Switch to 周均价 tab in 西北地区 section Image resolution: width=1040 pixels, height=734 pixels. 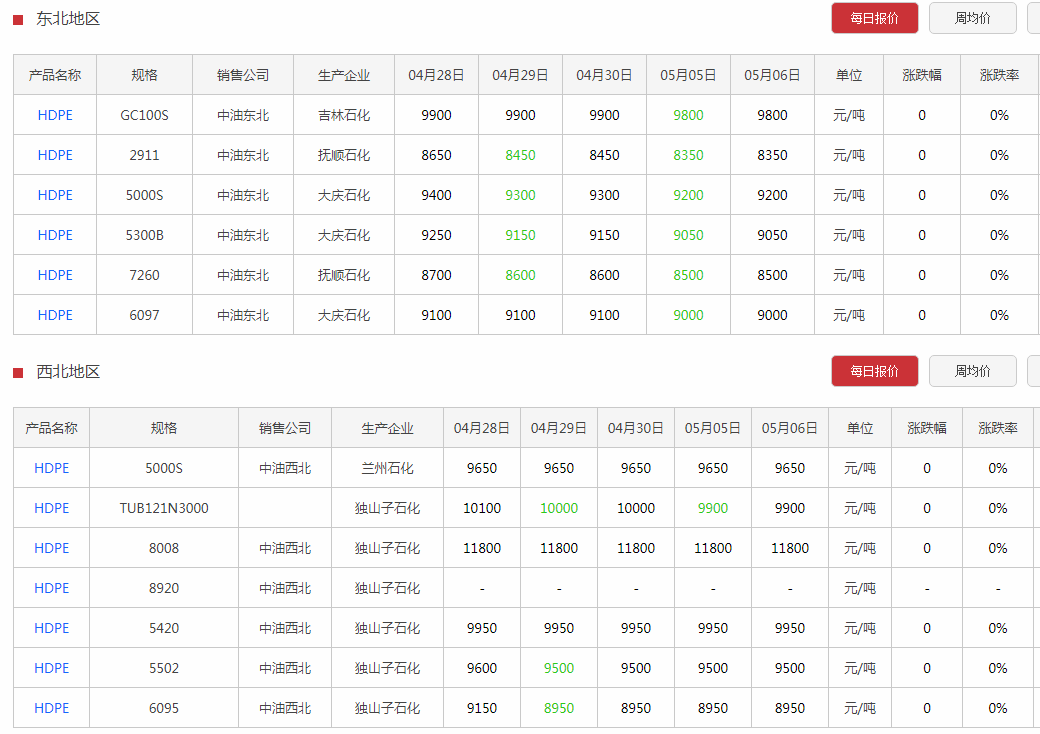point(972,371)
